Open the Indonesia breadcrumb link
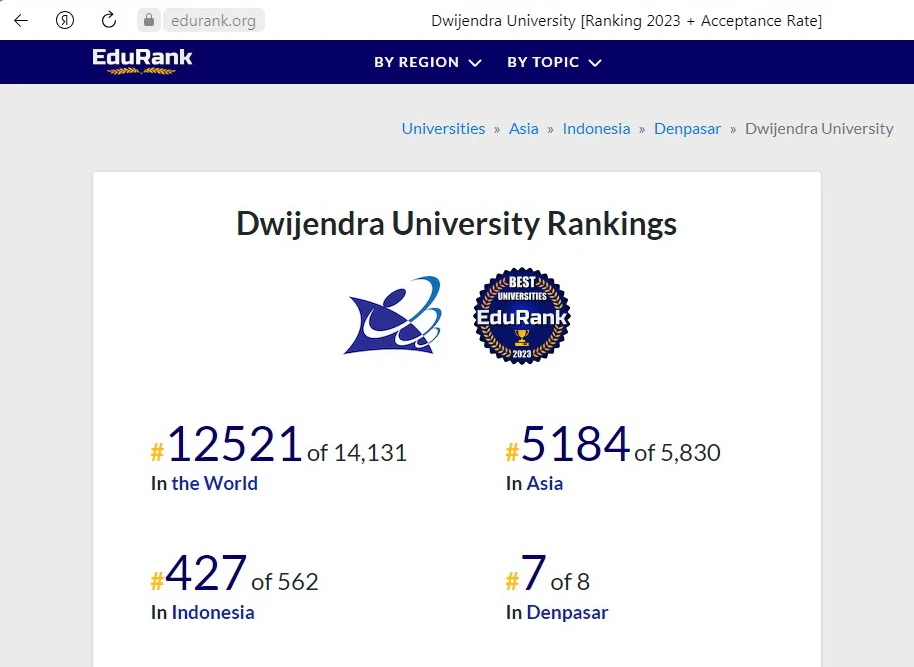The height and width of the screenshot is (667, 914). (x=596, y=128)
